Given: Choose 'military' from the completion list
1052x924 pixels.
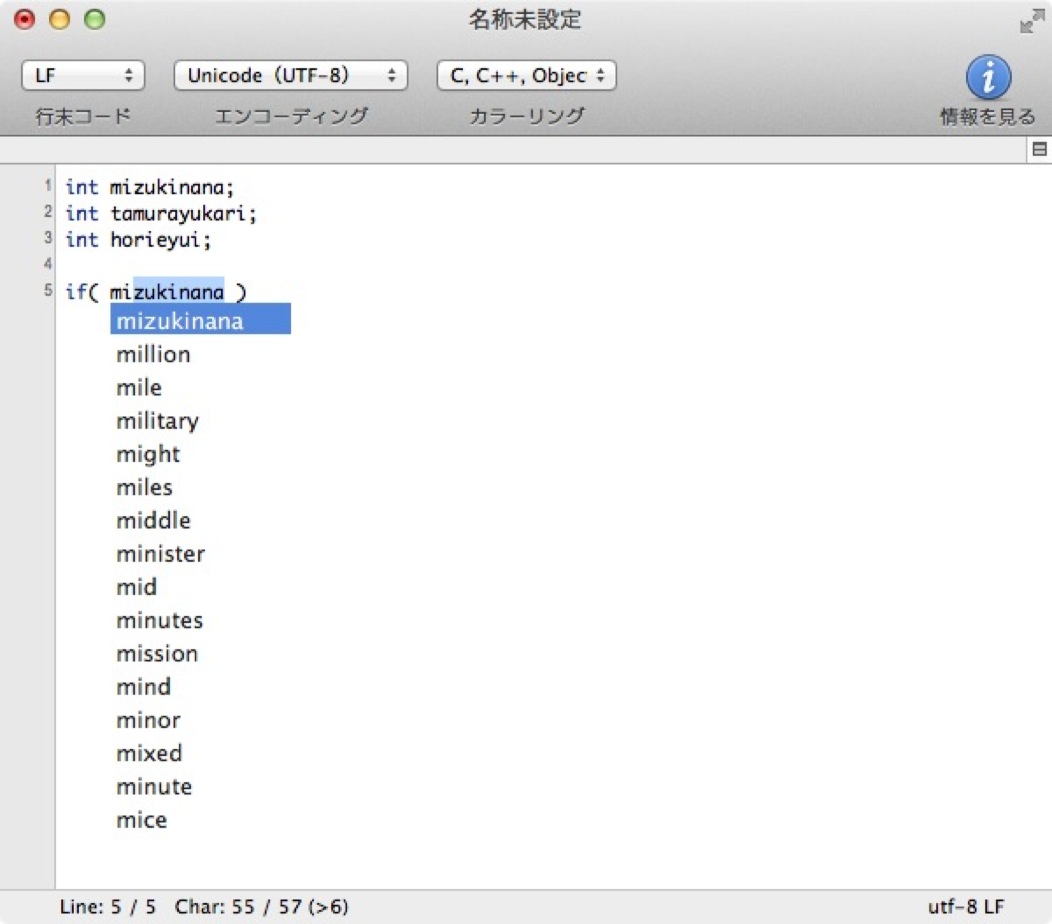Looking at the screenshot, I should click(158, 421).
